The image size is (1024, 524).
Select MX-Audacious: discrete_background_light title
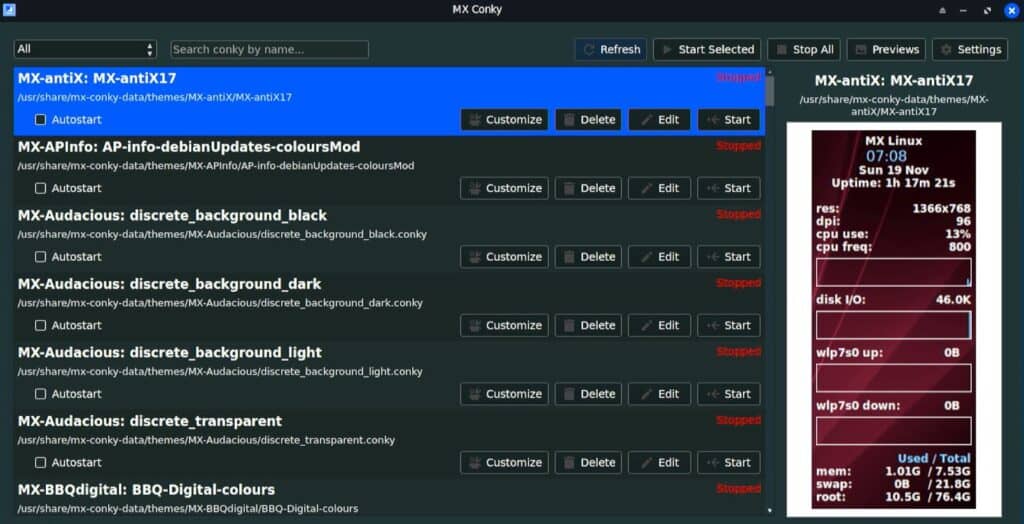click(170, 353)
